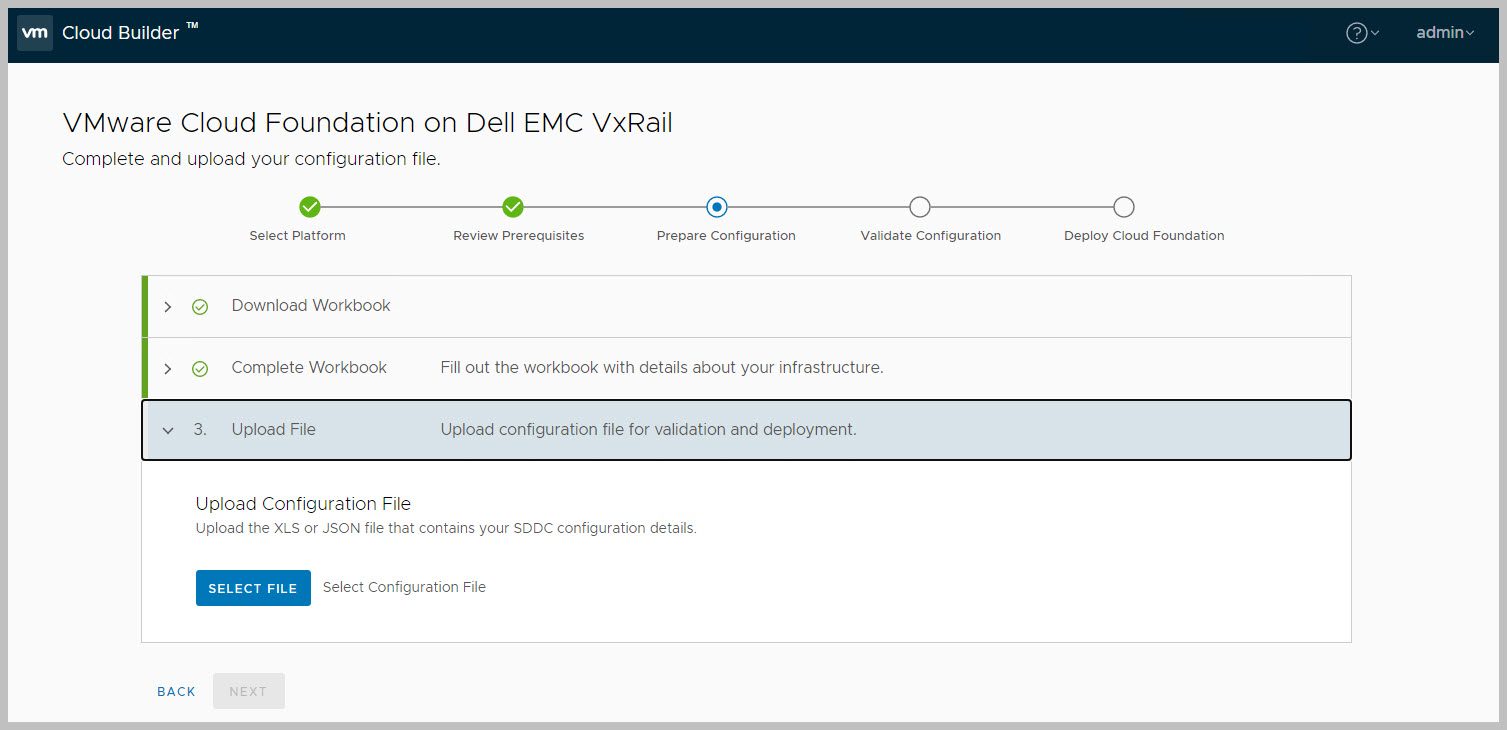Click the Download Workbook row title
This screenshot has width=1507, height=730.
coord(311,306)
